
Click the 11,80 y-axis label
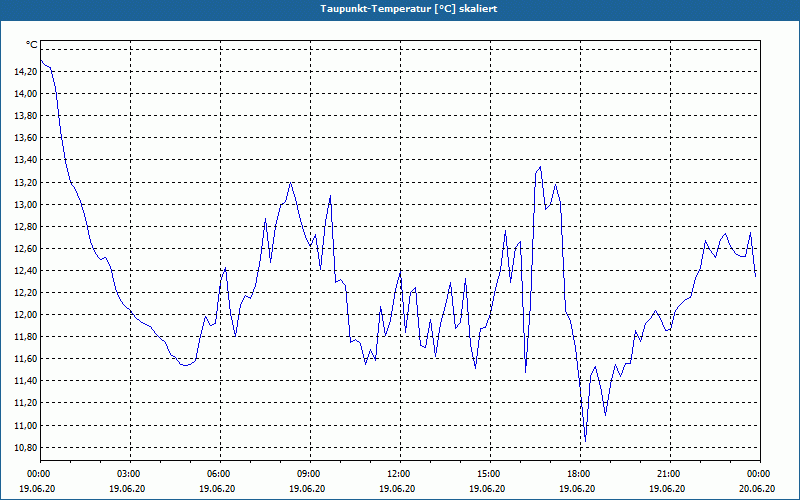click(26, 337)
